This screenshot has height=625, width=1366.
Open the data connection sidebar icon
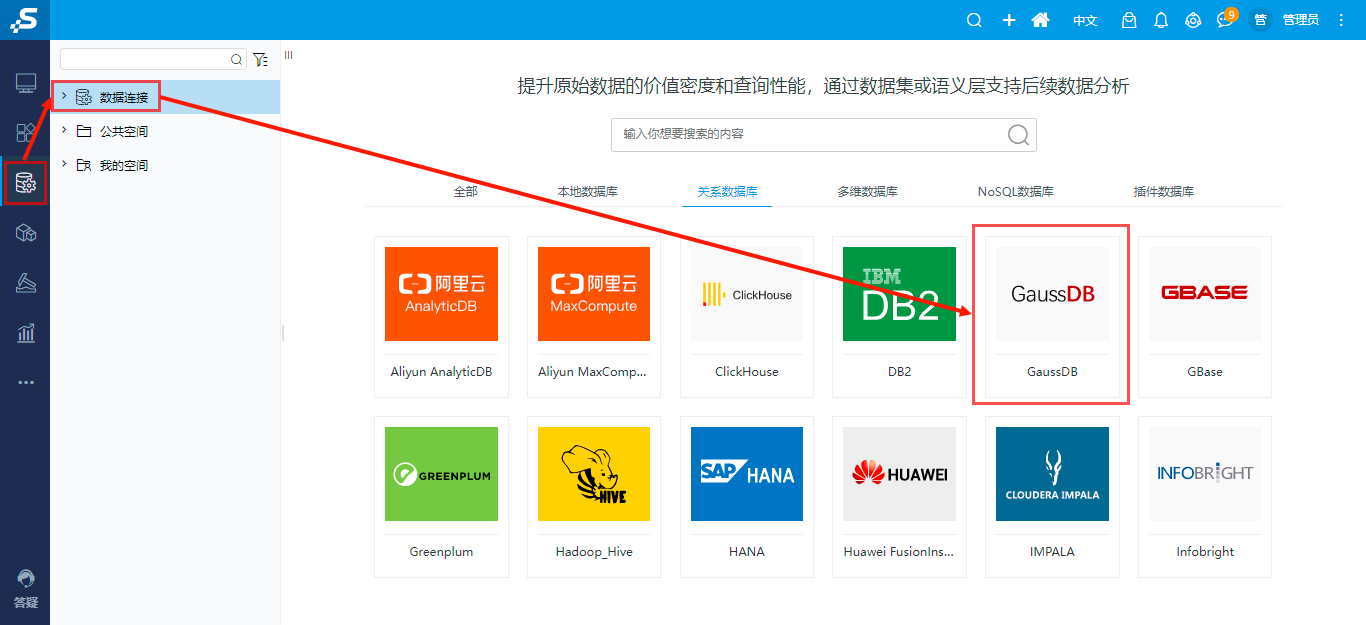pos(26,182)
